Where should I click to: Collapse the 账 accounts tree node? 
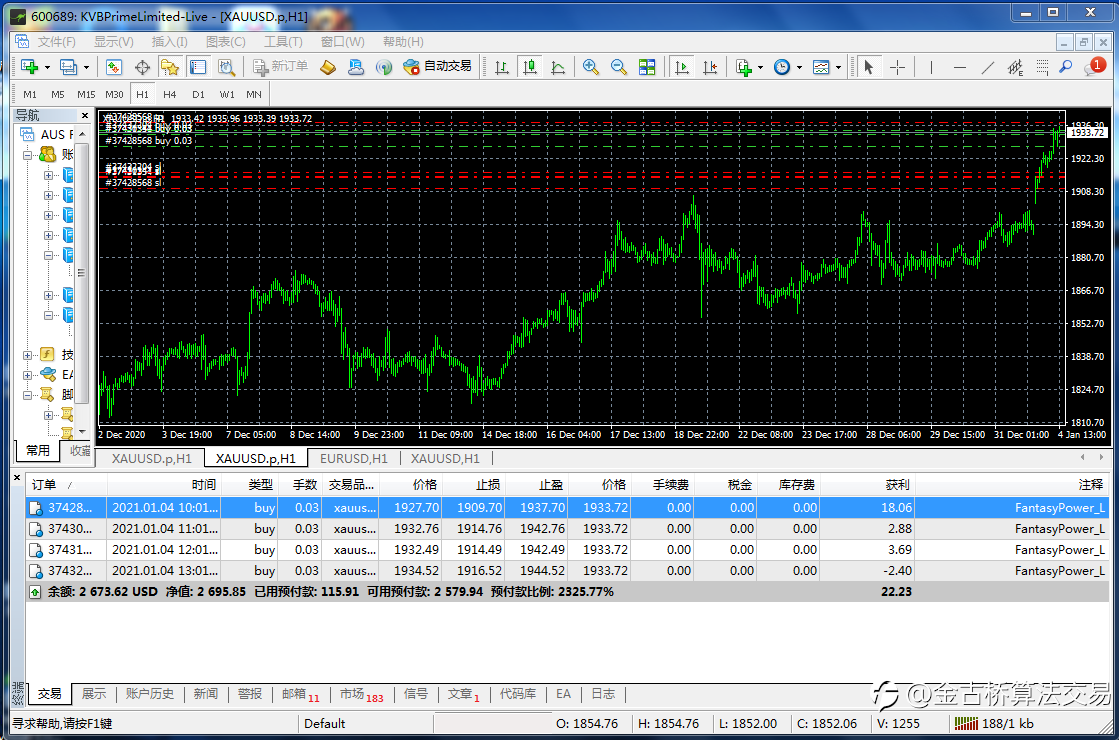28,155
